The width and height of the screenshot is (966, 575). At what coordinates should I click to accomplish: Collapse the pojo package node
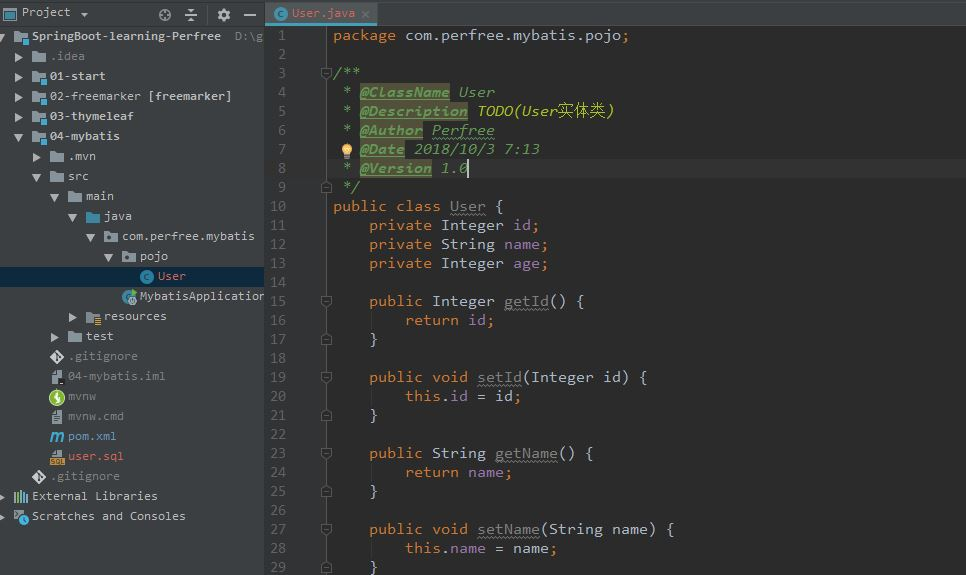[109, 256]
